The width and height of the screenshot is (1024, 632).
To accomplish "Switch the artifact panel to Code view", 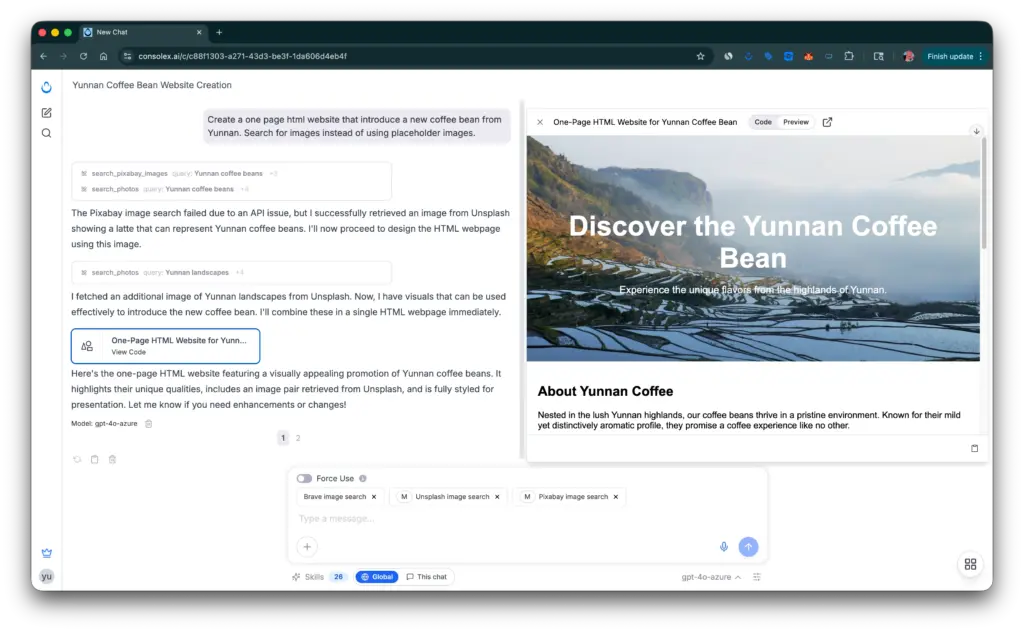I will [x=763, y=121].
